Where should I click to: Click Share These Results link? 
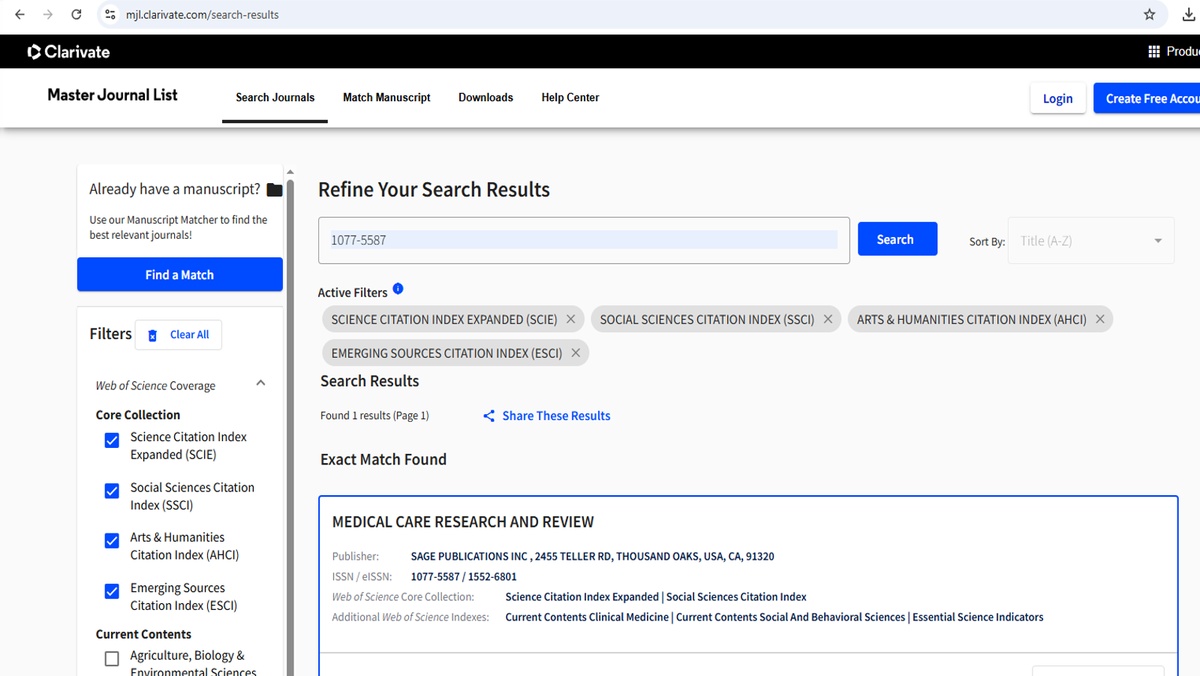556,416
